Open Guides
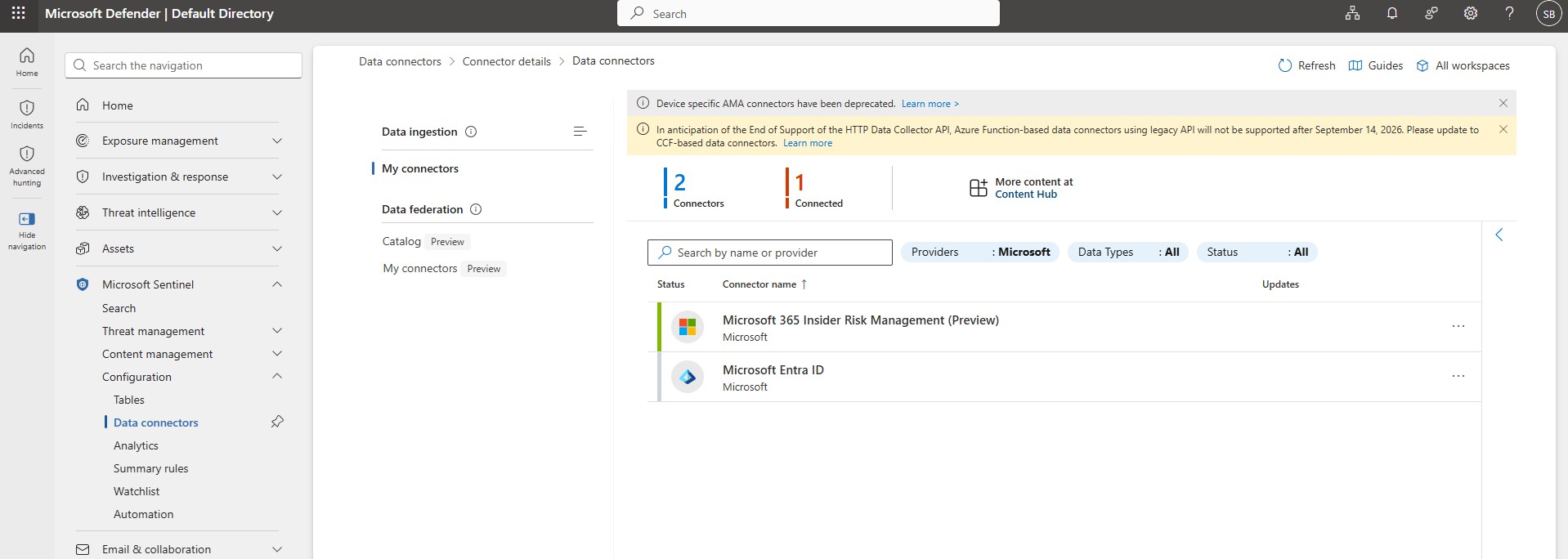Image resolution: width=1568 pixels, height=559 pixels. pos(1375,65)
